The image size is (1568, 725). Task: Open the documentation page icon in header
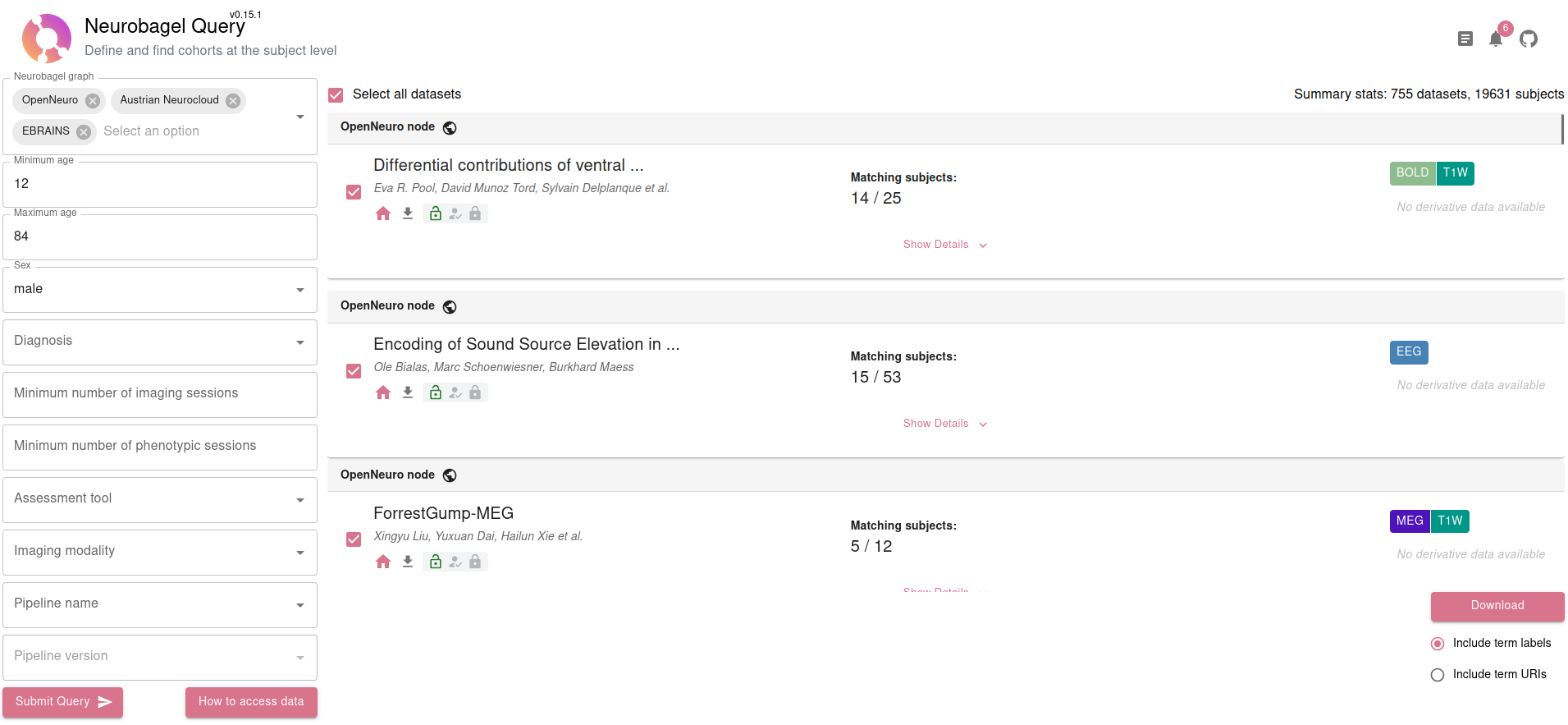click(x=1465, y=39)
